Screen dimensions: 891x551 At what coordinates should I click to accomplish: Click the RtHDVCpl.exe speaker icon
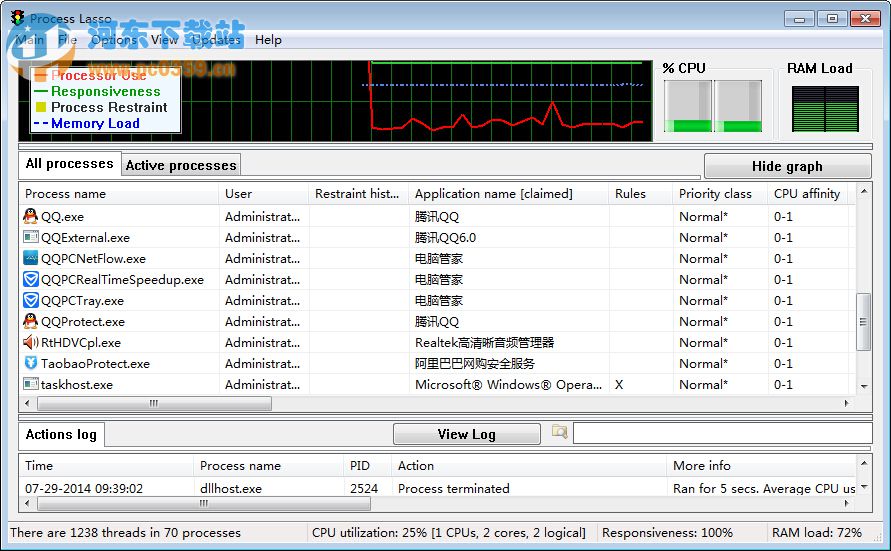tap(31, 342)
